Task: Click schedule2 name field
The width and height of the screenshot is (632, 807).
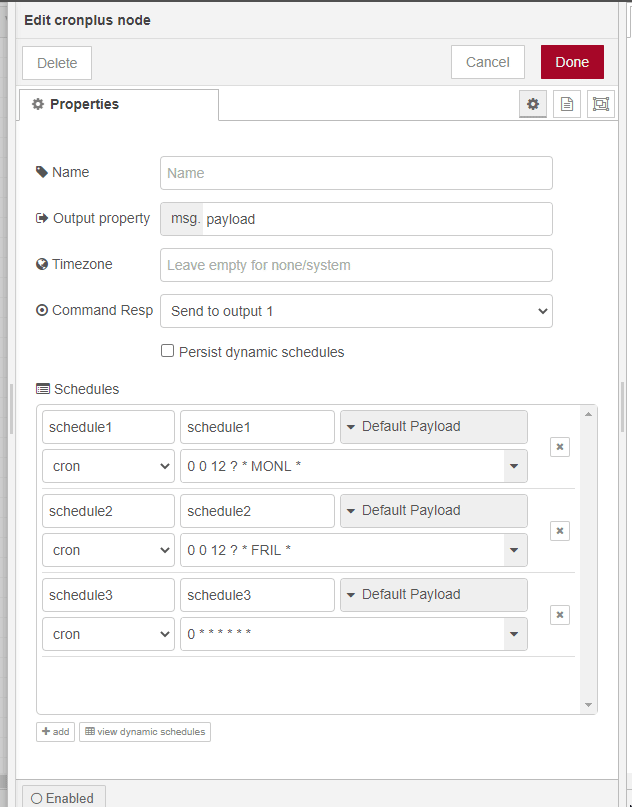Action: click(x=108, y=511)
